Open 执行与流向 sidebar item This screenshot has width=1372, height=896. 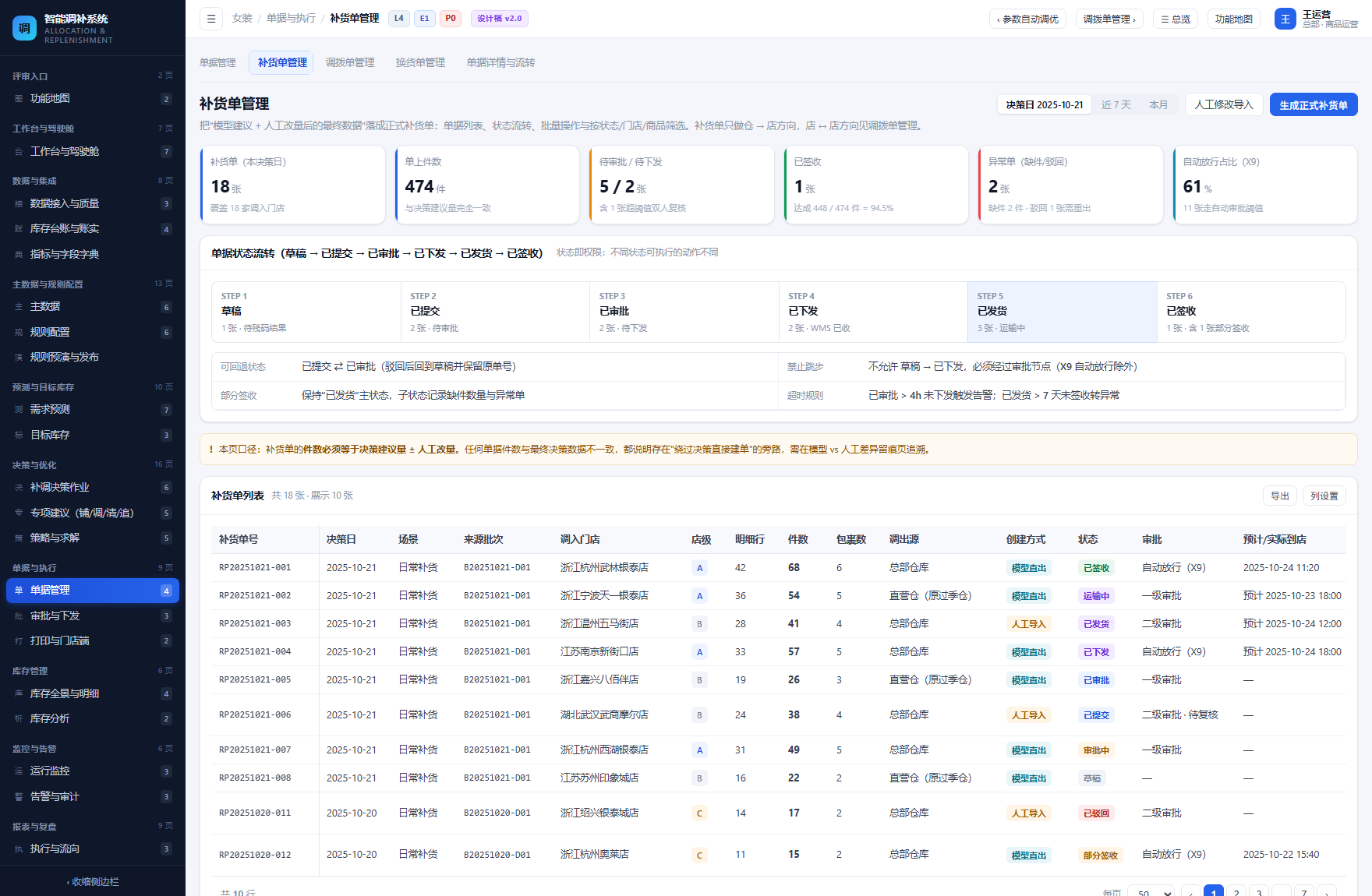click(x=93, y=849)
